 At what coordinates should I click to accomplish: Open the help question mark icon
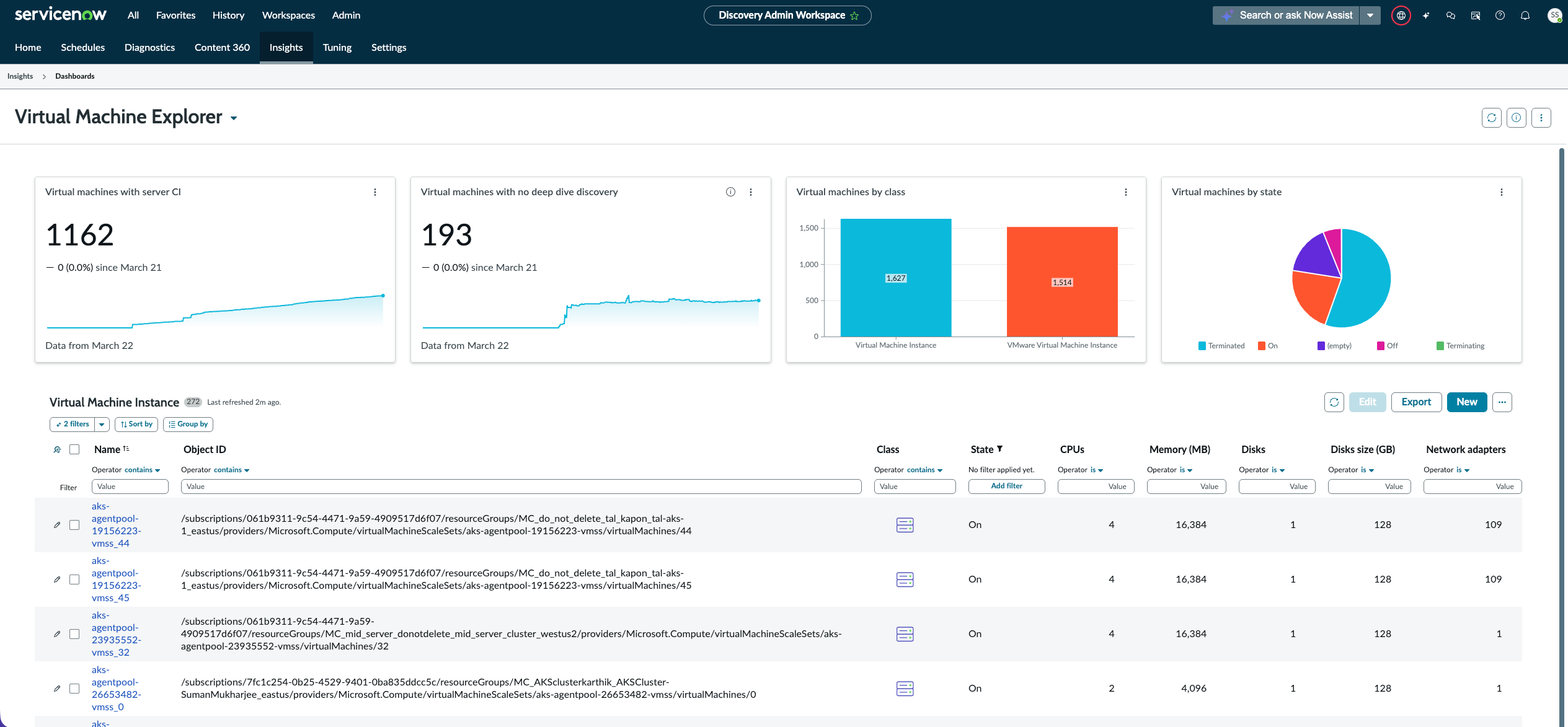pos(1500,15)
